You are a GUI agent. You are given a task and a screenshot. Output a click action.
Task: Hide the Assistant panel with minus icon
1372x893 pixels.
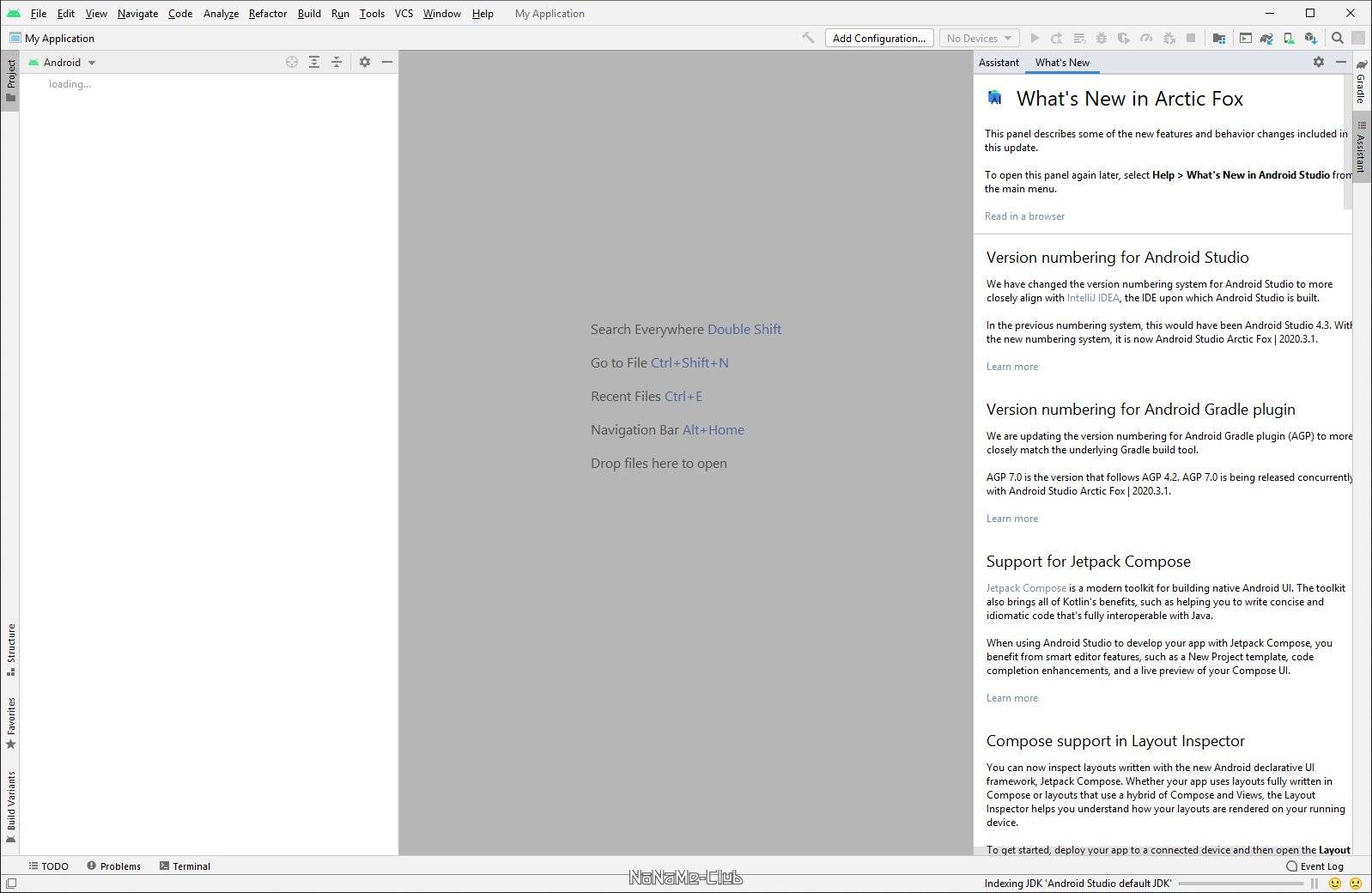point(1341,62)
